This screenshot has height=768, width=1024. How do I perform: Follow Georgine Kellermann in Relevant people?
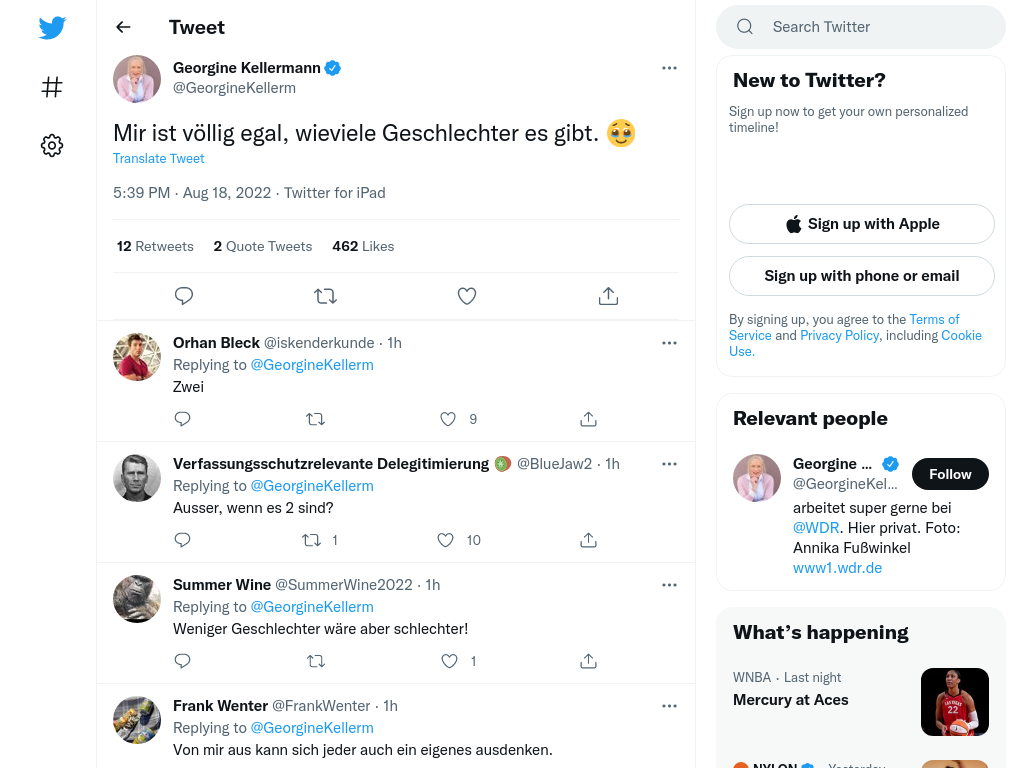pos(950,474)
